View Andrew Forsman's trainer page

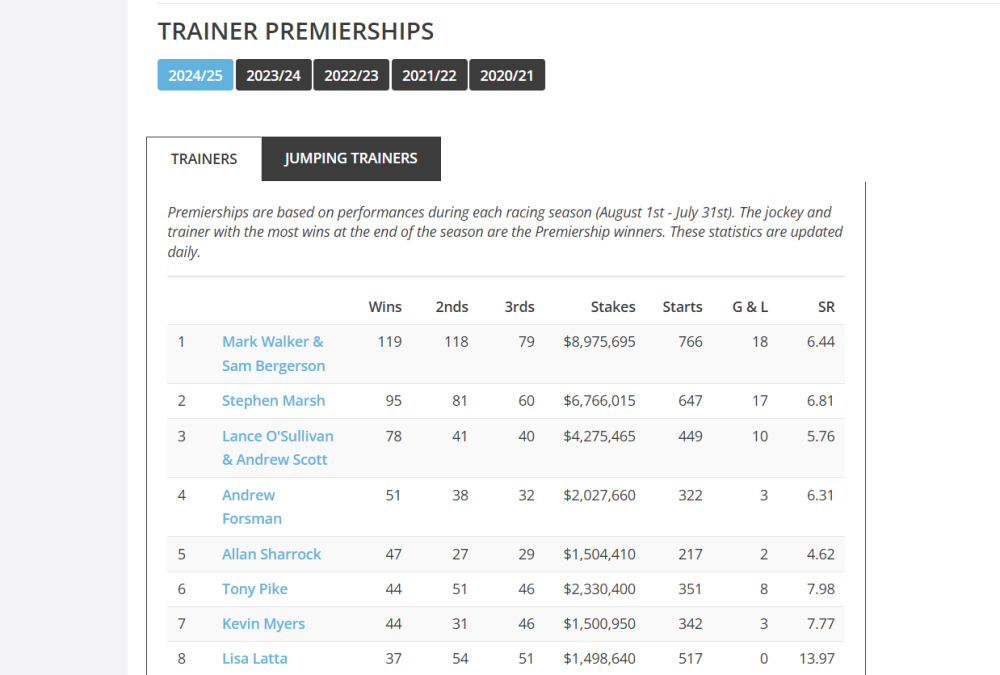tap(251, 507)
